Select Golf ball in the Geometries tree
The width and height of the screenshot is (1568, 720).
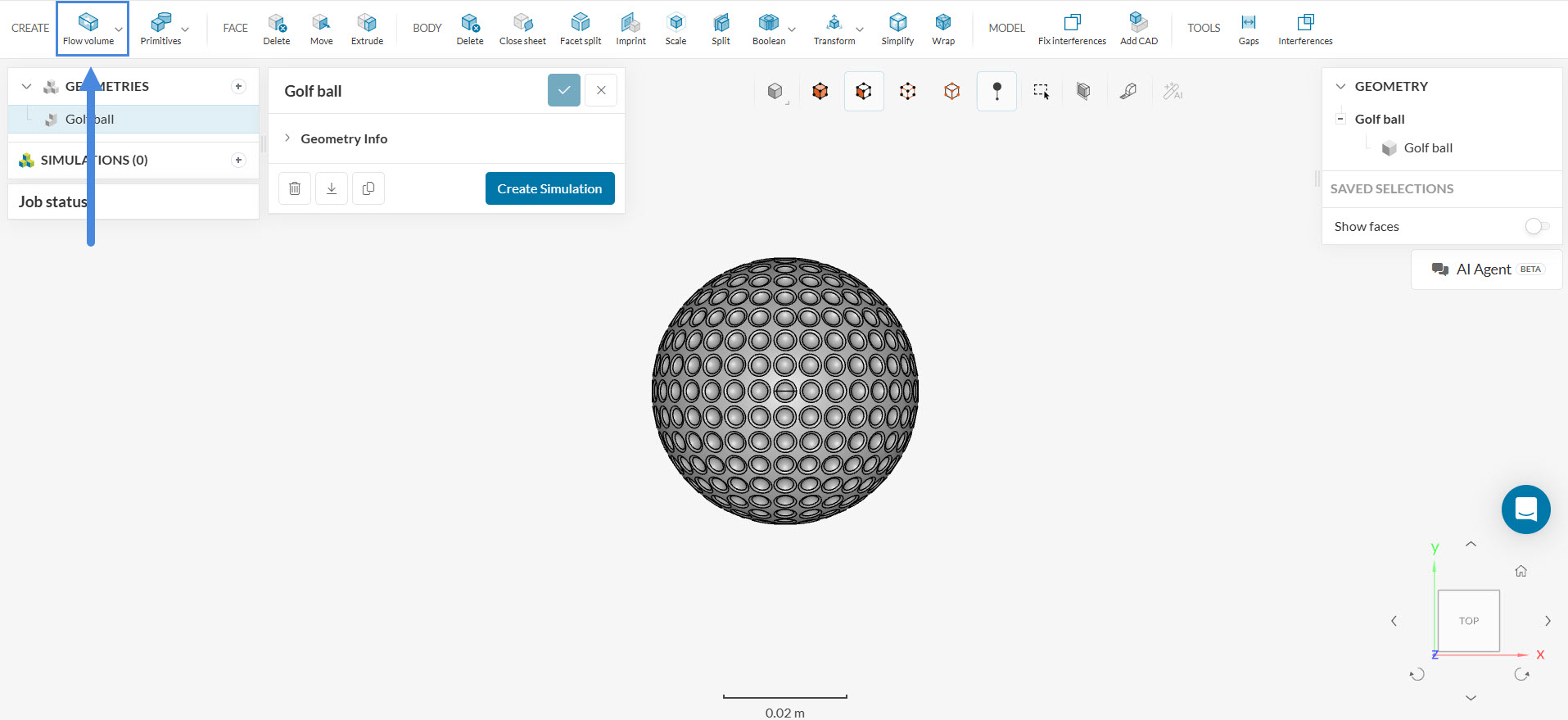[89, 119]
